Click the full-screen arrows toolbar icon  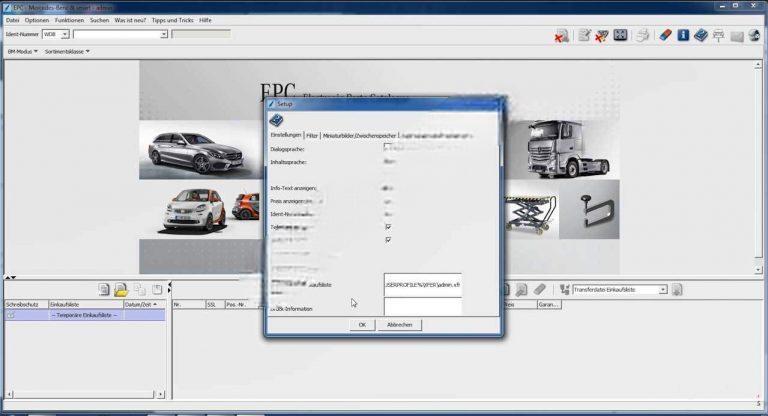(621, 35)
